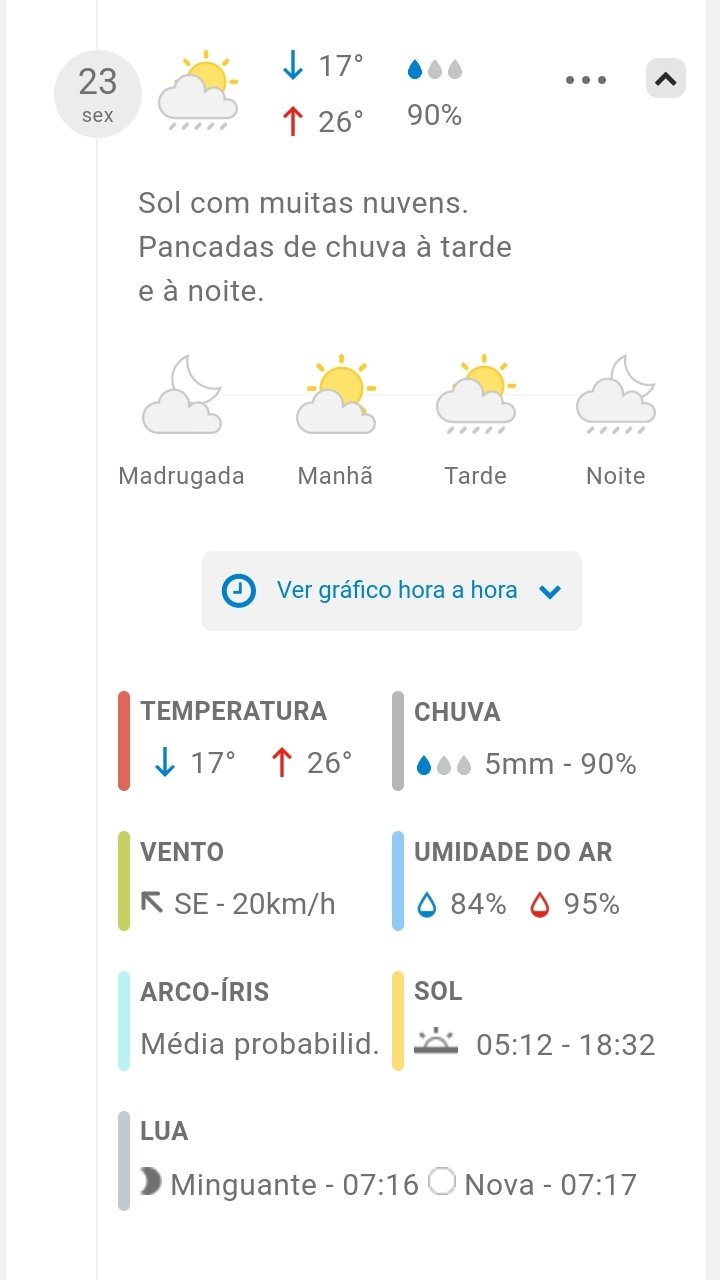Screen dimensions: 720x1280
Task: Click the Ver gráfico hora a hora text
Action: [x=397, y=590]
